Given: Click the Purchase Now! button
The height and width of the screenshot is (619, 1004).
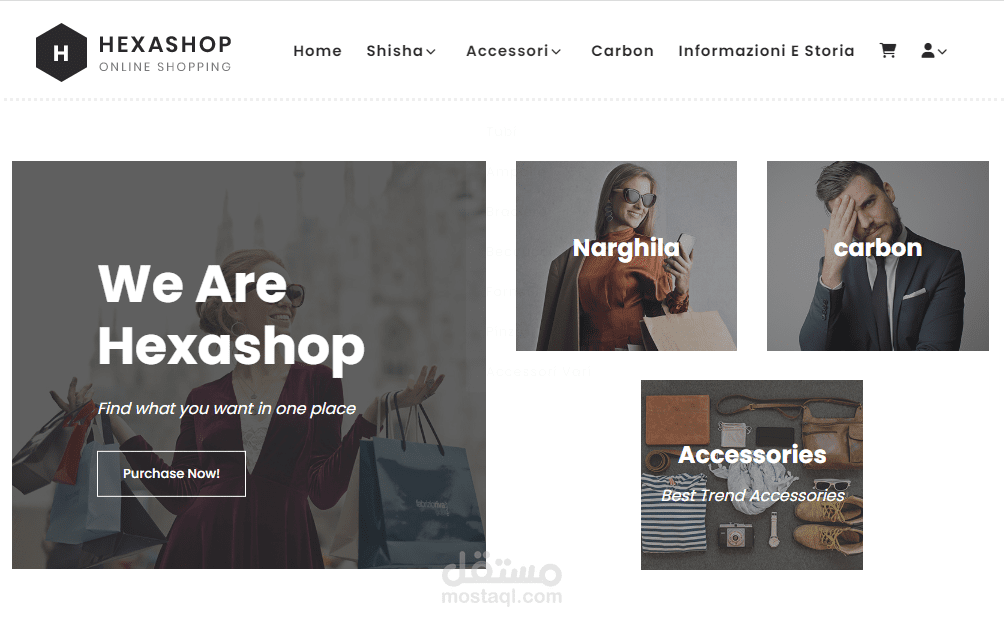Looking at the screenshot, I should tap(172, 474).
